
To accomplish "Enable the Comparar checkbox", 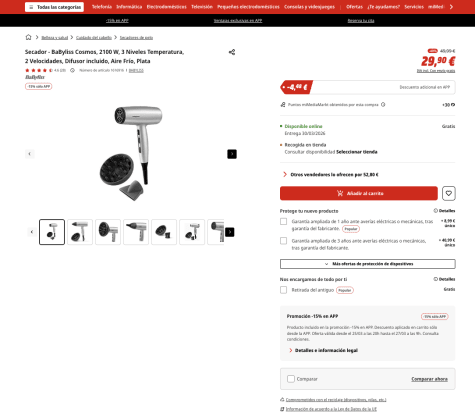I will pos(291,379).
